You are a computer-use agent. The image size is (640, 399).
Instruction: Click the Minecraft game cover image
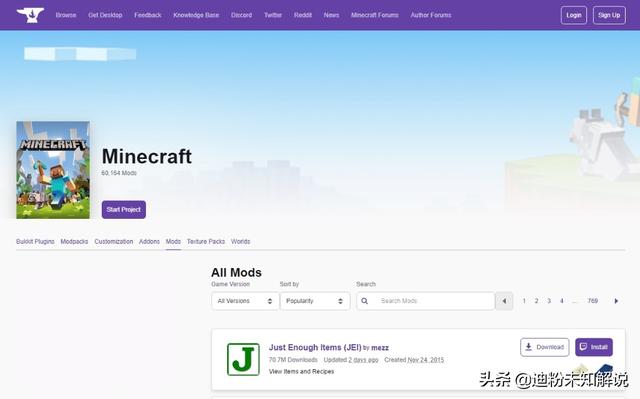pos(53,170)
